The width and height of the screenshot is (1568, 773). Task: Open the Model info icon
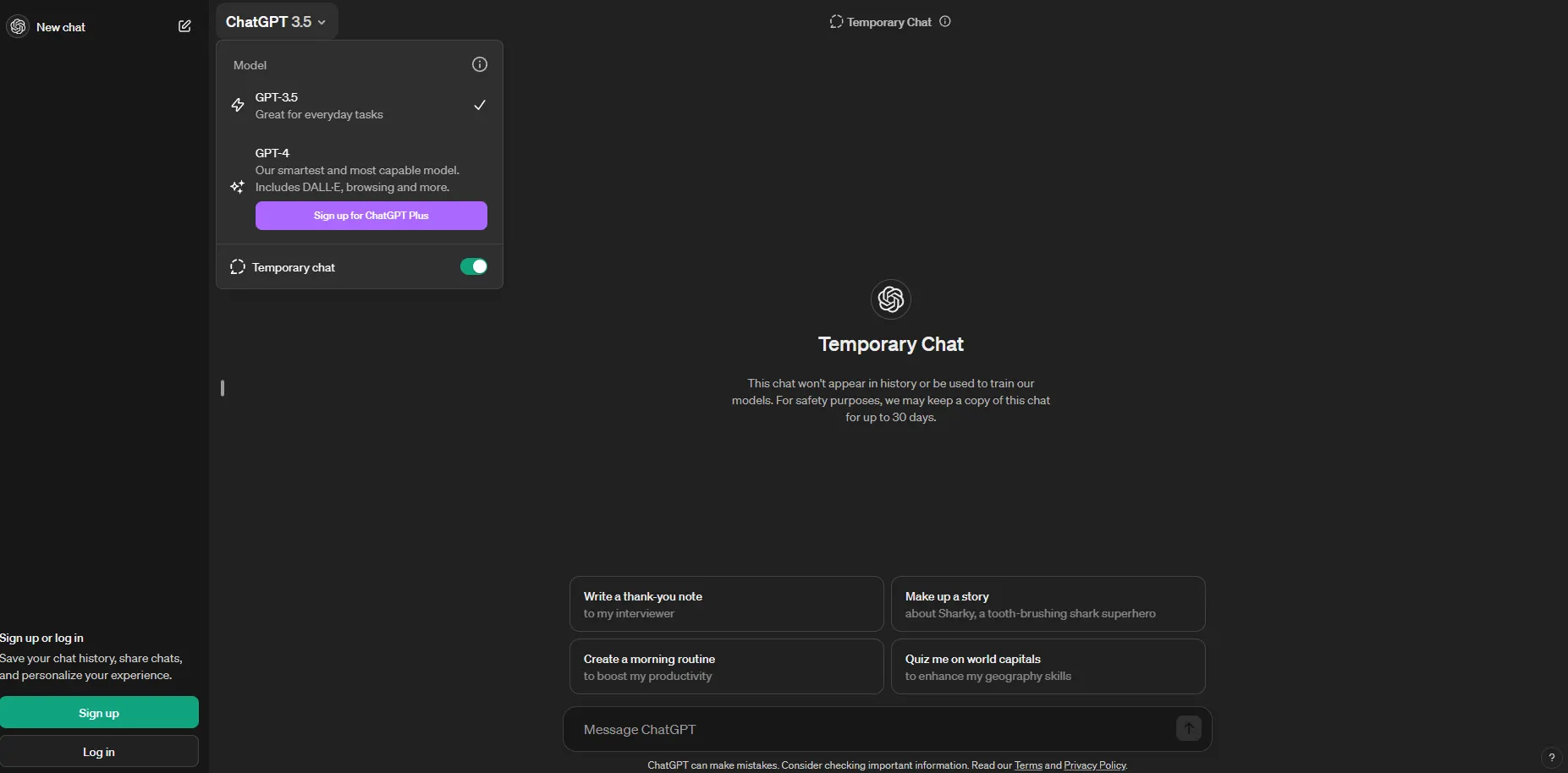479,64
